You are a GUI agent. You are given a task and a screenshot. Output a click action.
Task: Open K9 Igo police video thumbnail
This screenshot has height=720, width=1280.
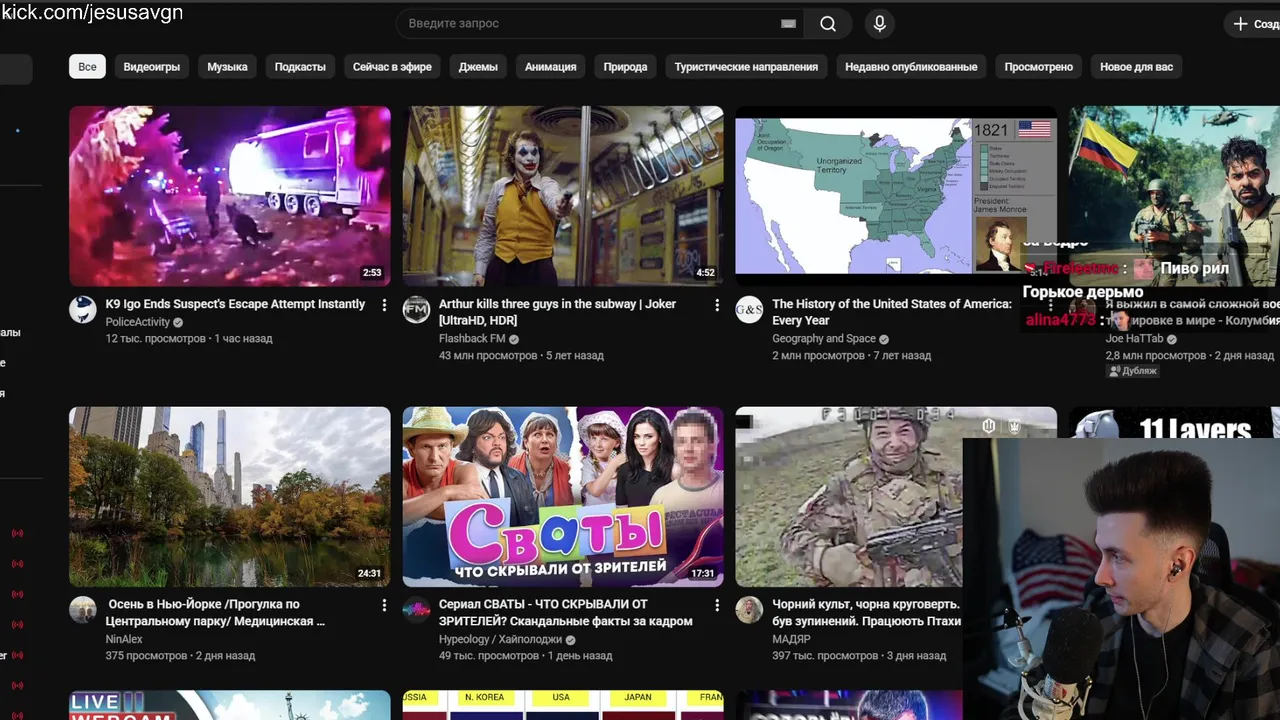coord(230,196)
